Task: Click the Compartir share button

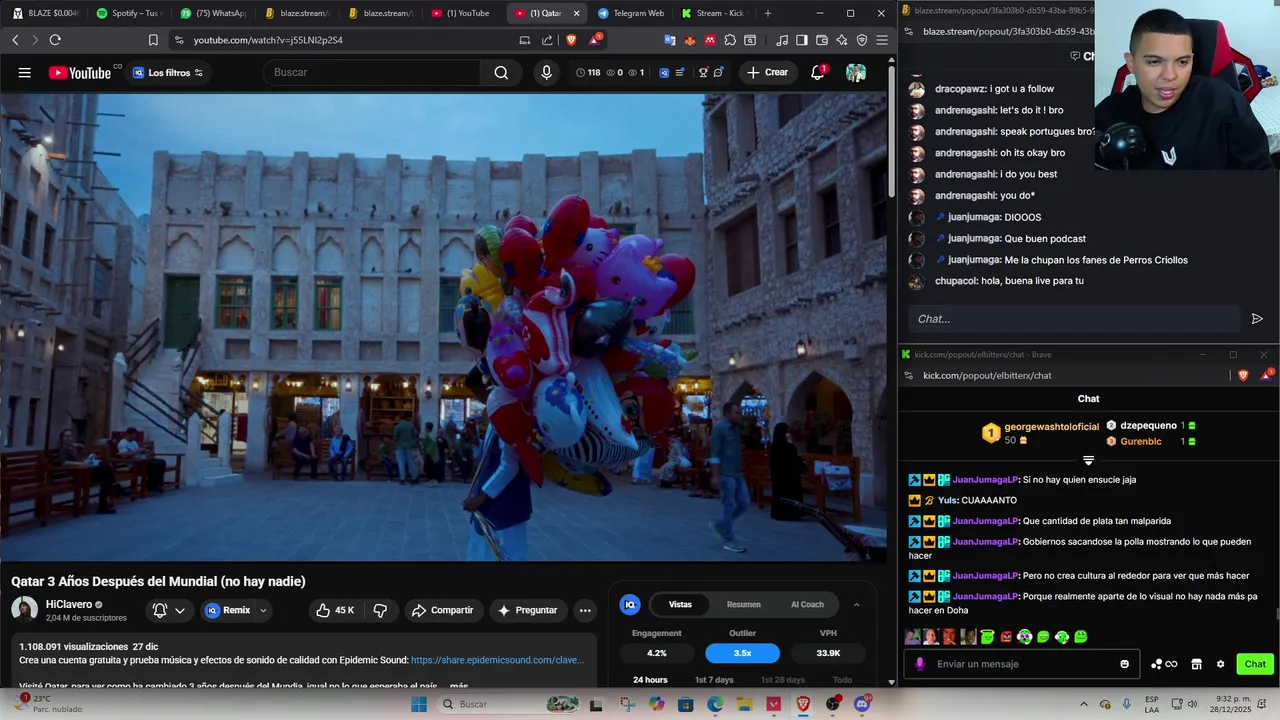Action: [x=442, y=610]
